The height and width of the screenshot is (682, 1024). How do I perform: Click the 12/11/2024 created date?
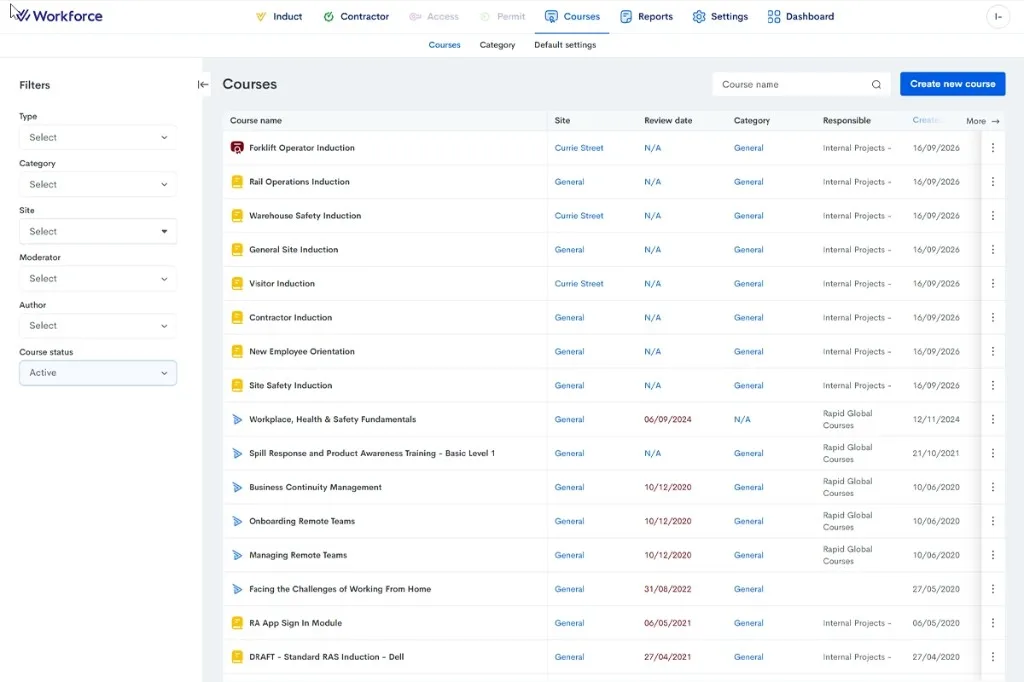pyautogui.click(x=936, y=419)
